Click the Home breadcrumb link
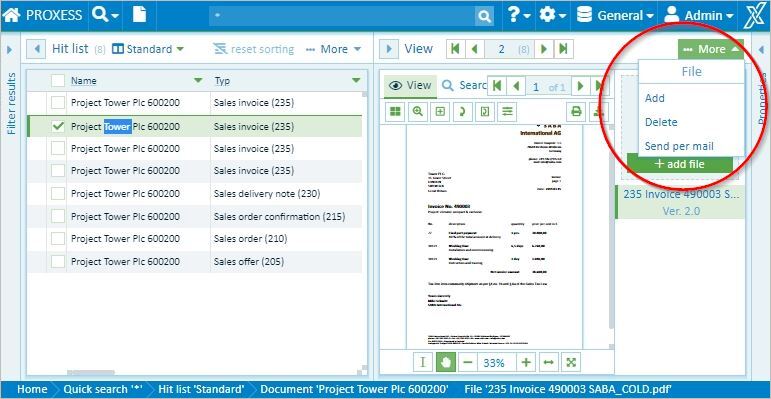Image resolution: width=771 pixels, height=399 pixels. [32, 390]
